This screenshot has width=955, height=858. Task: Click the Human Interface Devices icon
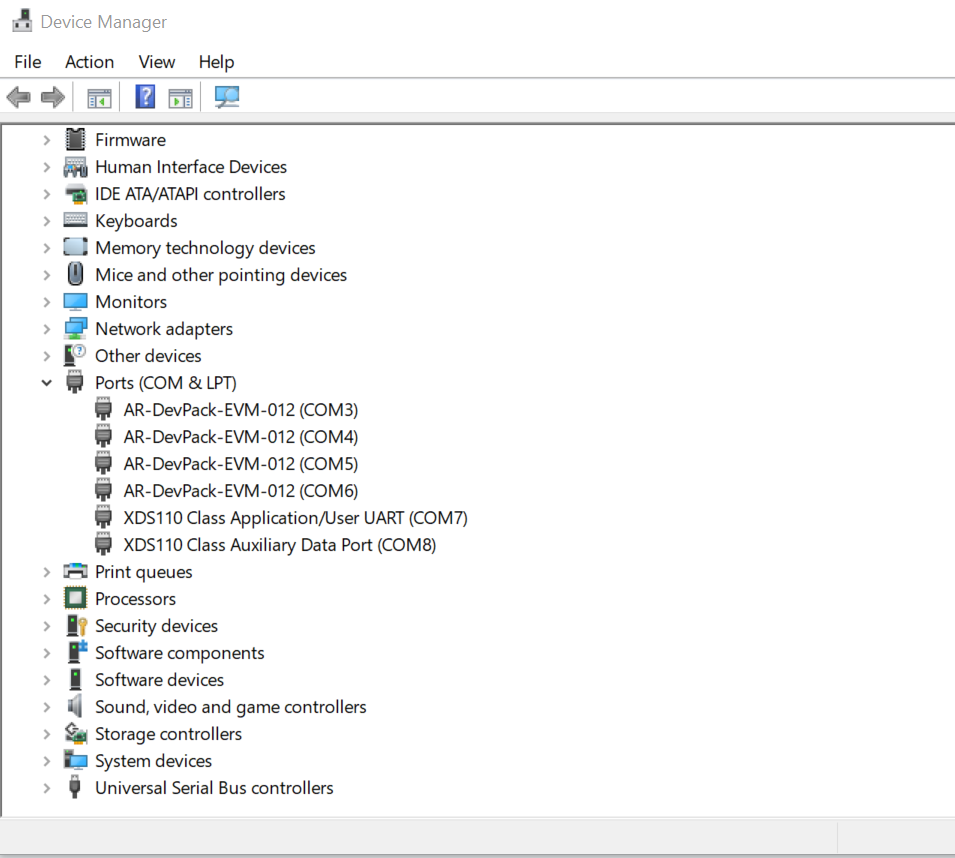tap(76, 167)
